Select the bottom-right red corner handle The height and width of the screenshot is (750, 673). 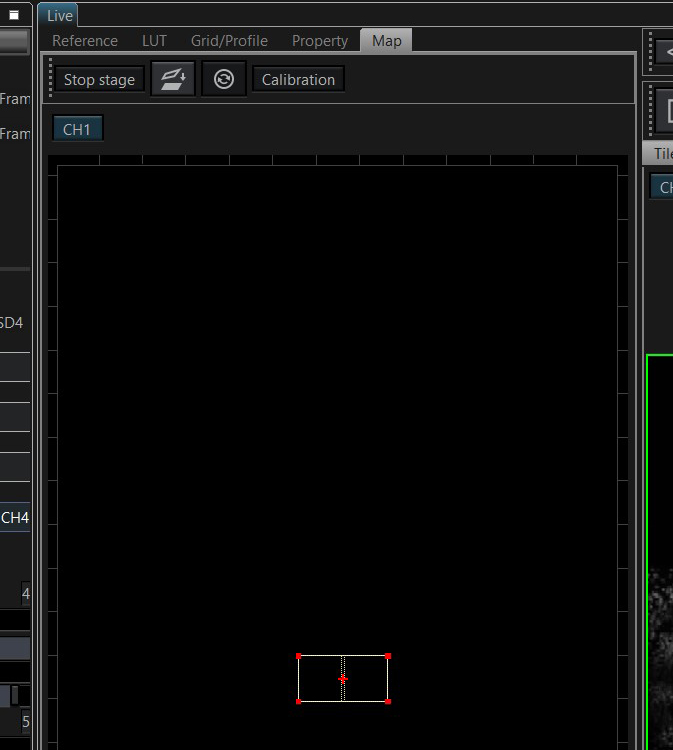(388, 702)
